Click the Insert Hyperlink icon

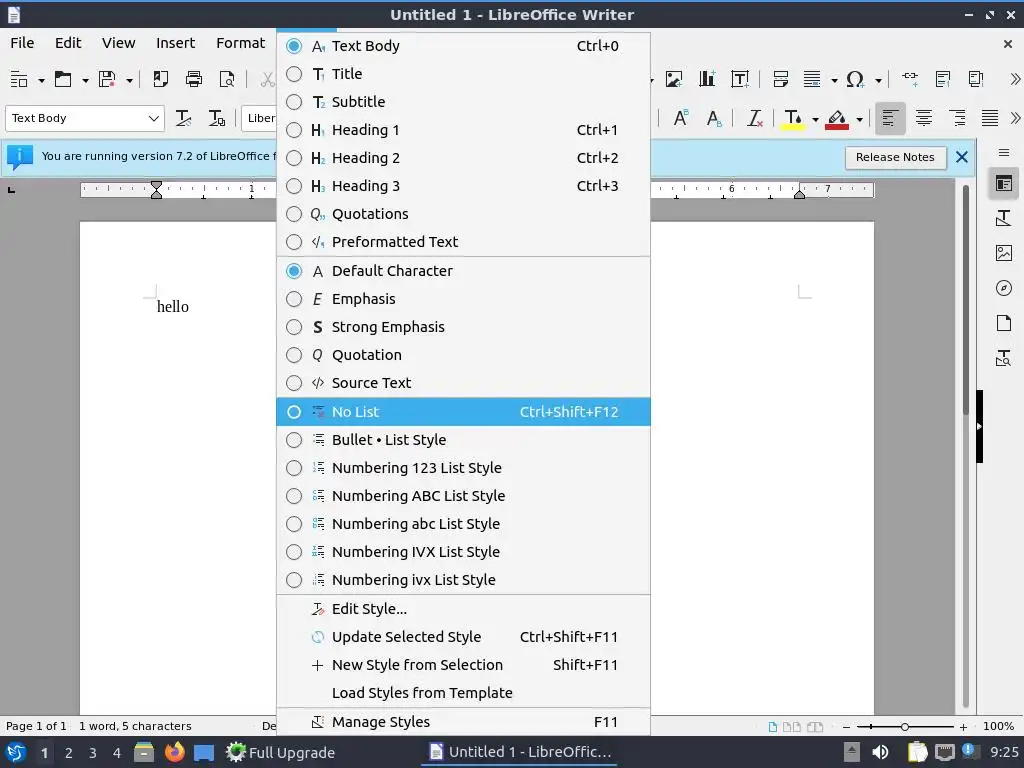click(x=910, y=80)
